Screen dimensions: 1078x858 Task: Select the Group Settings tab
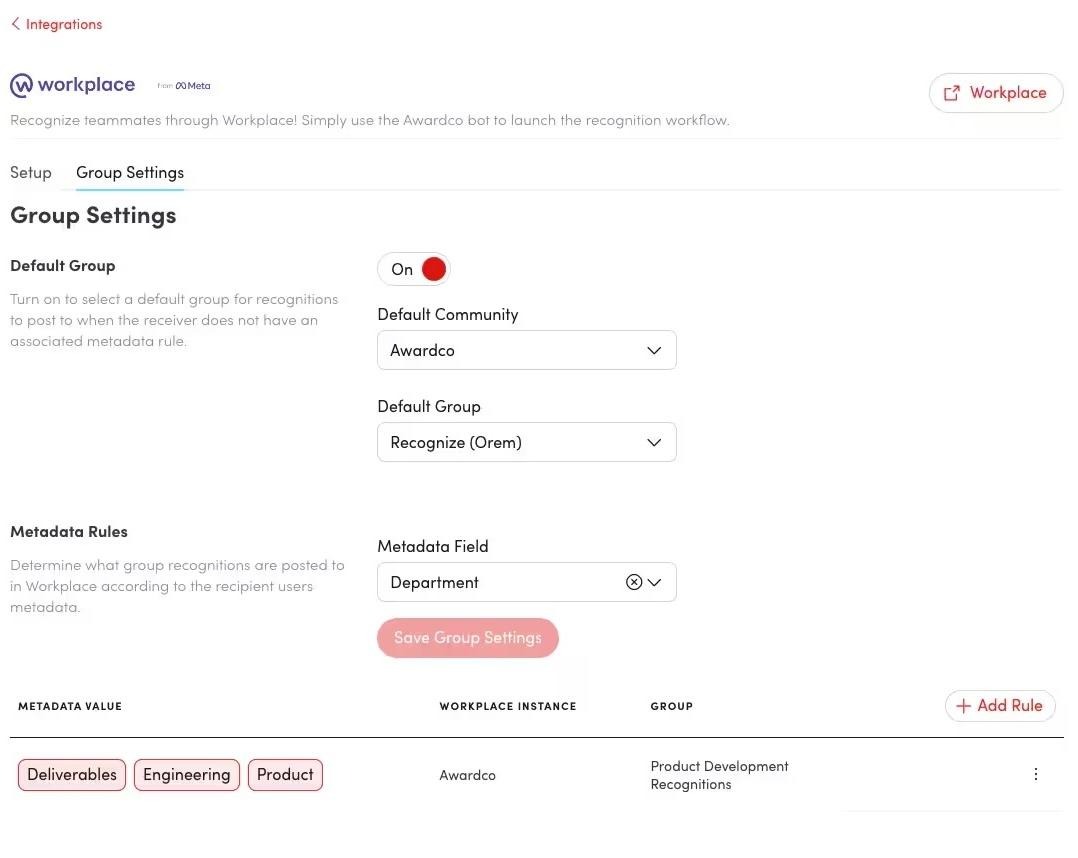click(130, 172)
